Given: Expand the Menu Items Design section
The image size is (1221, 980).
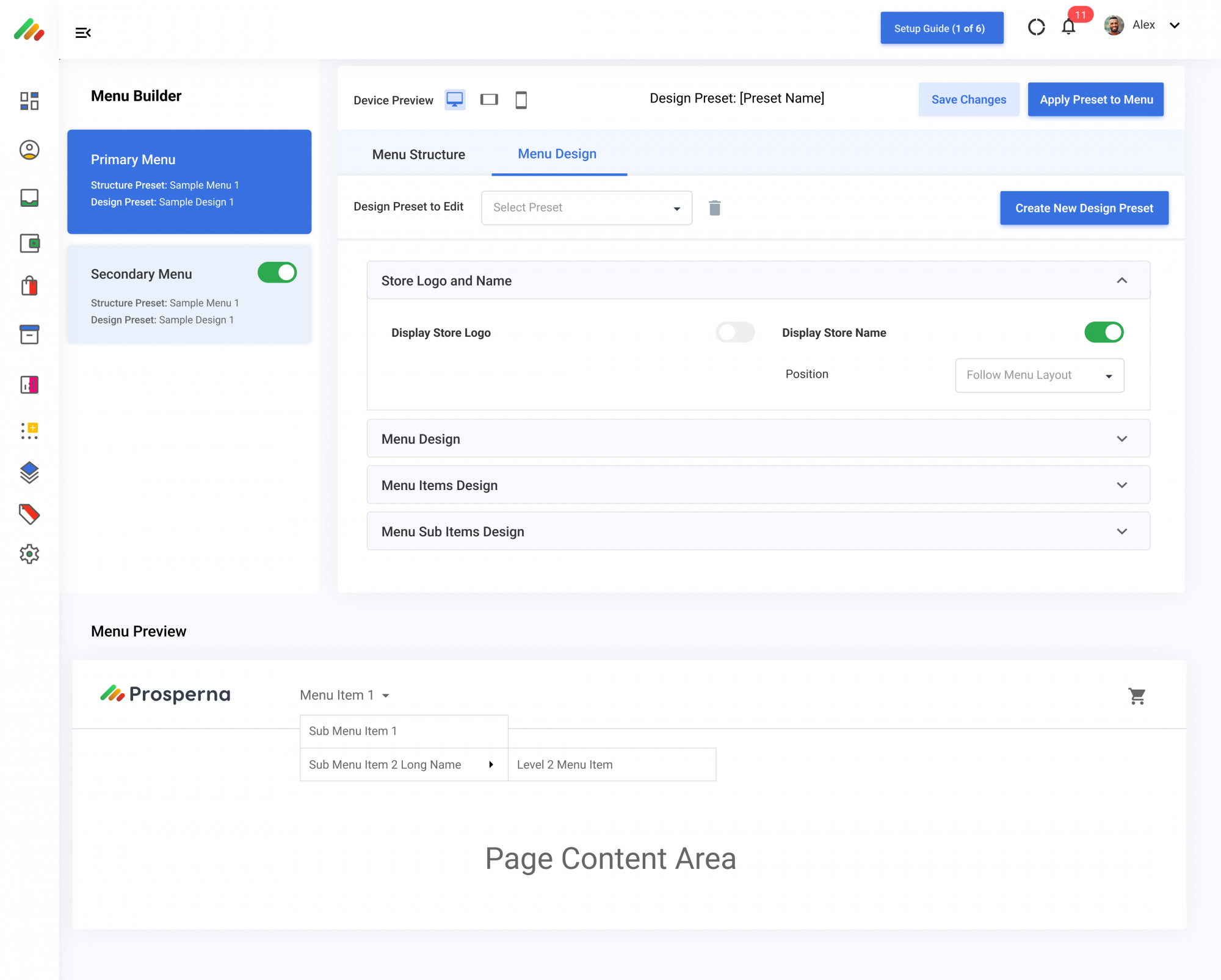Looking at the screenshot, I should [758, 485].
